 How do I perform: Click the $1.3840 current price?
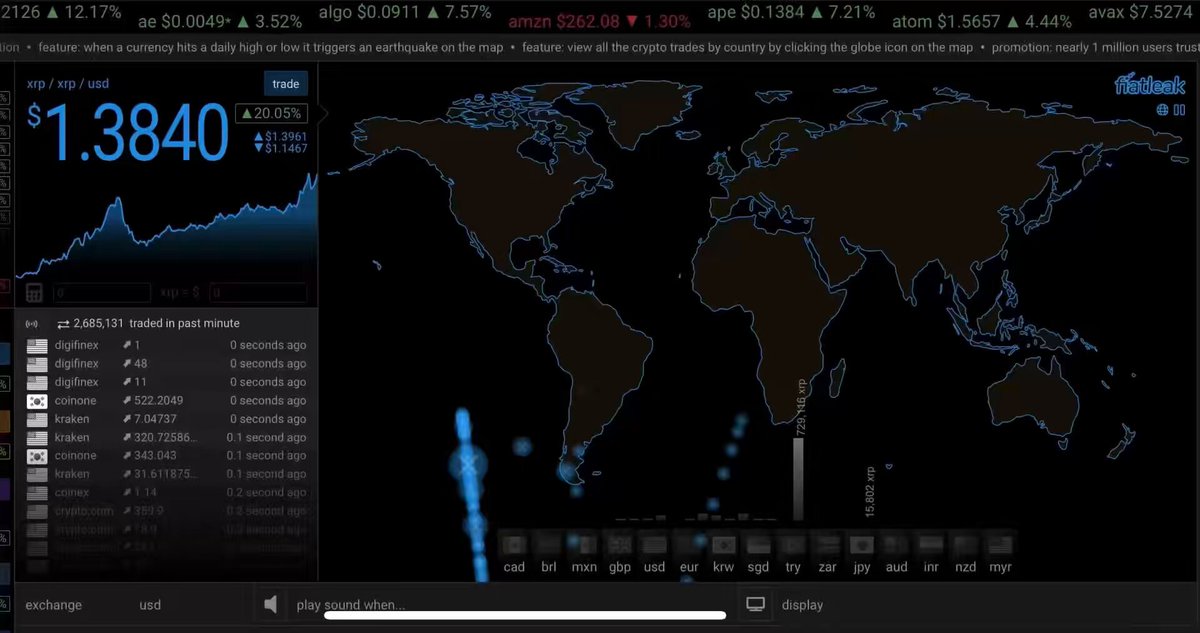pos(128,132)
